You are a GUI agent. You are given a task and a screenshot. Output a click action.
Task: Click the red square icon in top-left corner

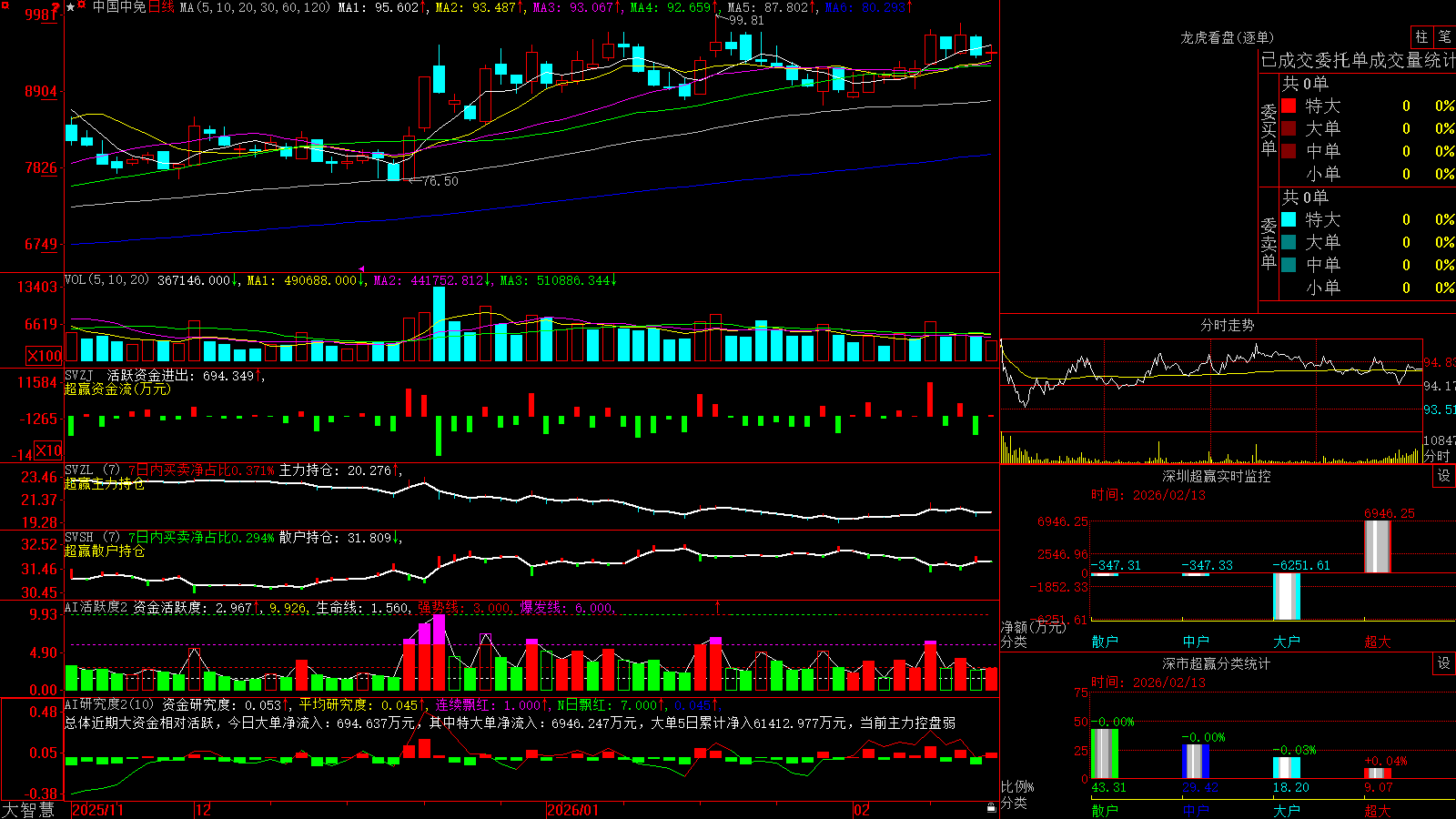[4, 4]
